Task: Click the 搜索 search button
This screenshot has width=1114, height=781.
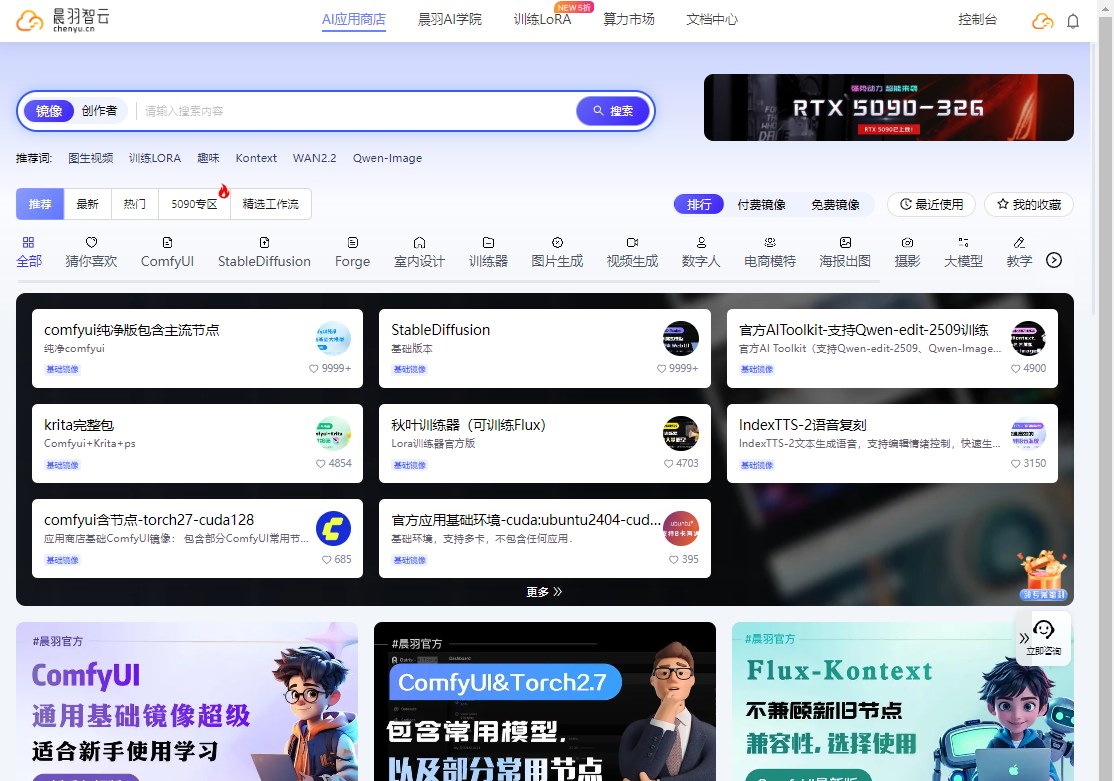Action: pos(613,111)
